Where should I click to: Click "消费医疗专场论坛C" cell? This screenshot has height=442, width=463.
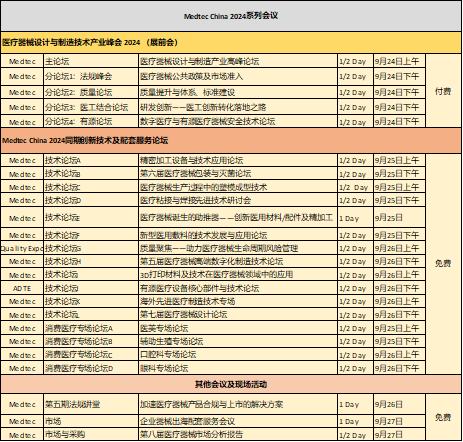coord(91,355)
